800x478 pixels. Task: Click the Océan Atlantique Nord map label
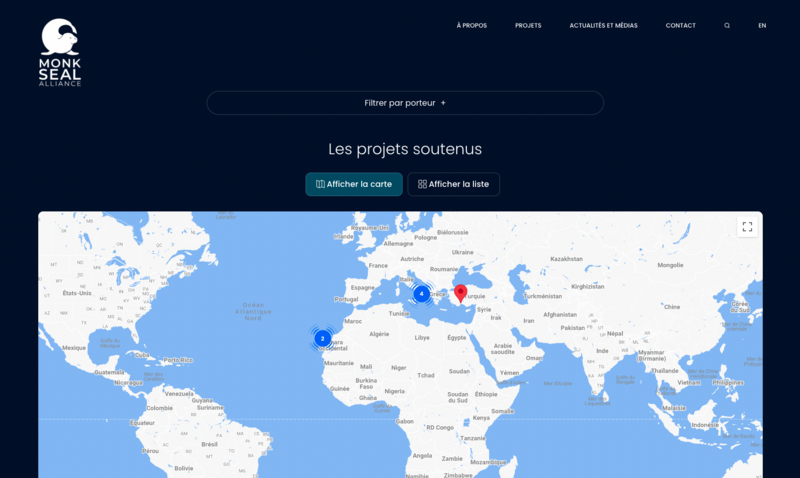pyautogui.click(x=256, y=309)
